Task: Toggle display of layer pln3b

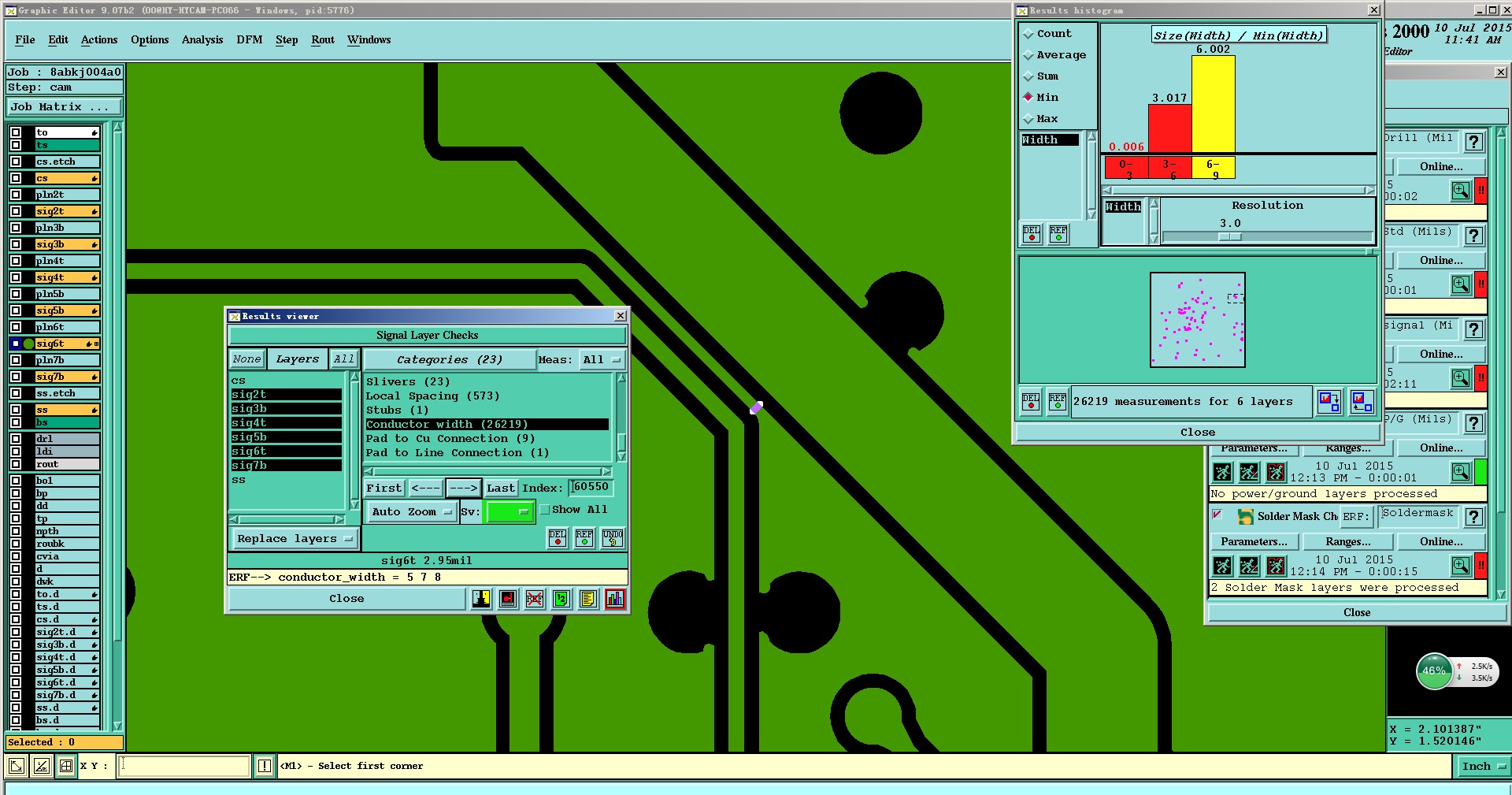Action: tap(16, 228)
